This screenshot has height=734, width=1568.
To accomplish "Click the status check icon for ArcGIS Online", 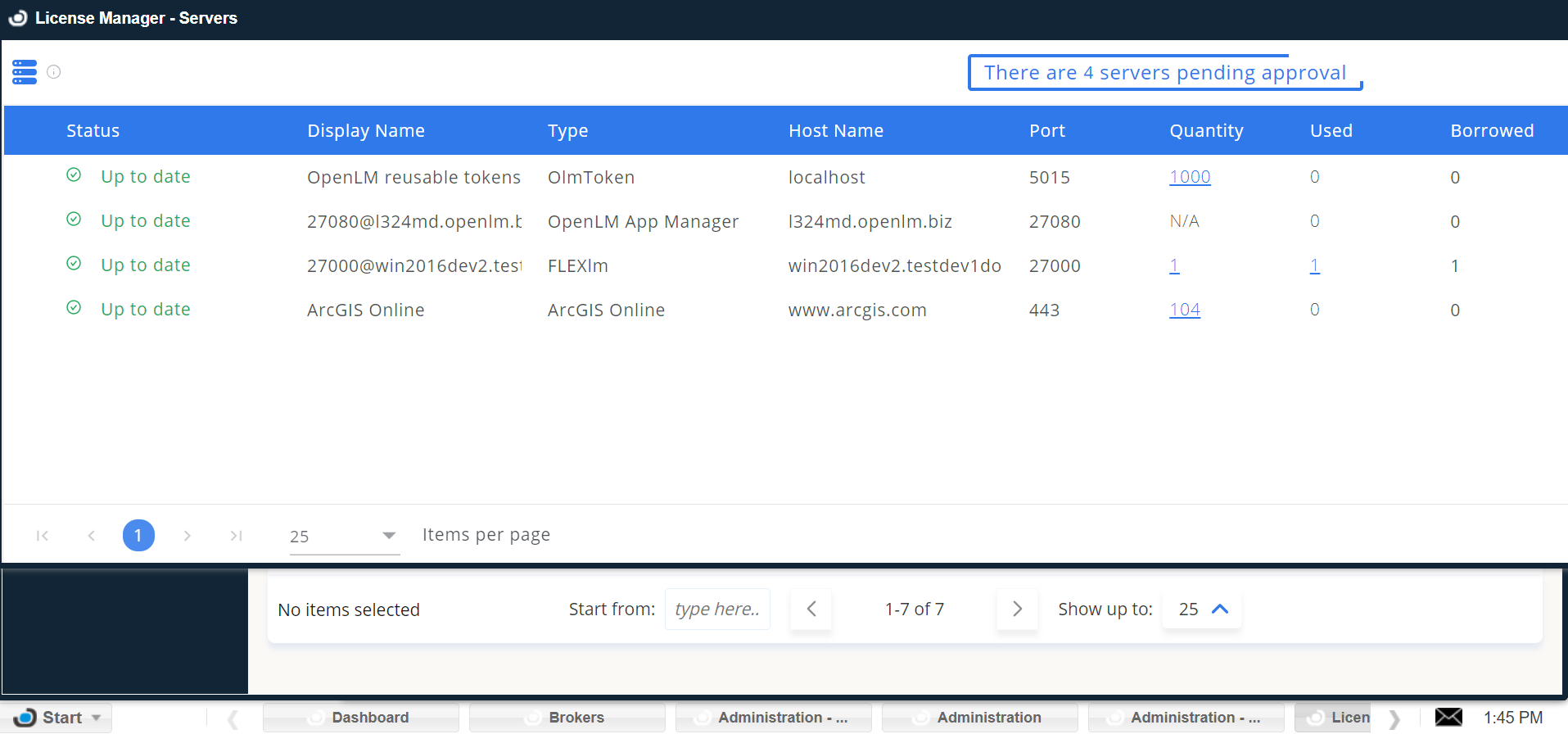I will click(74, 308).
